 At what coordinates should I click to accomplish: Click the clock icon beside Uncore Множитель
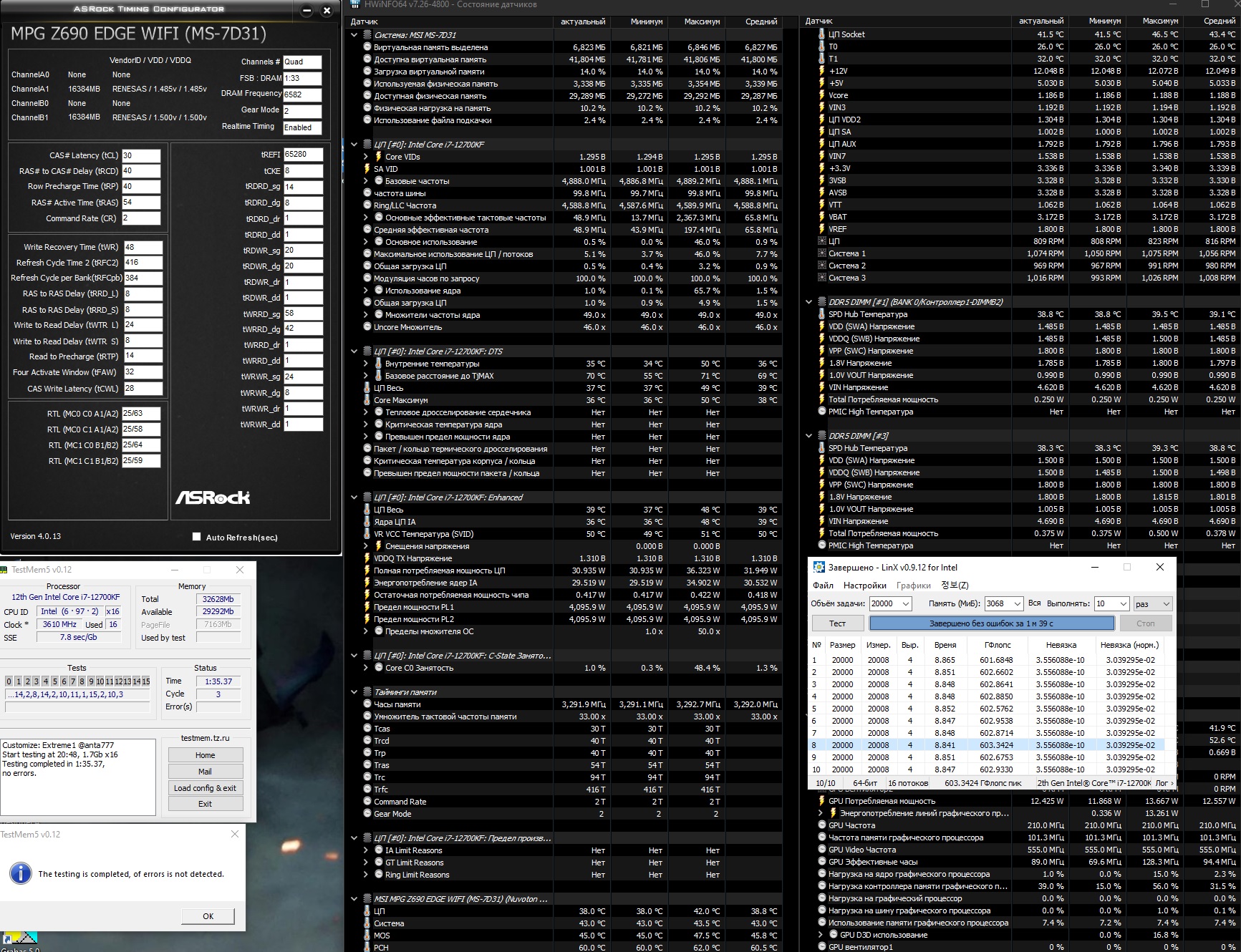click(x=367, y=327)
